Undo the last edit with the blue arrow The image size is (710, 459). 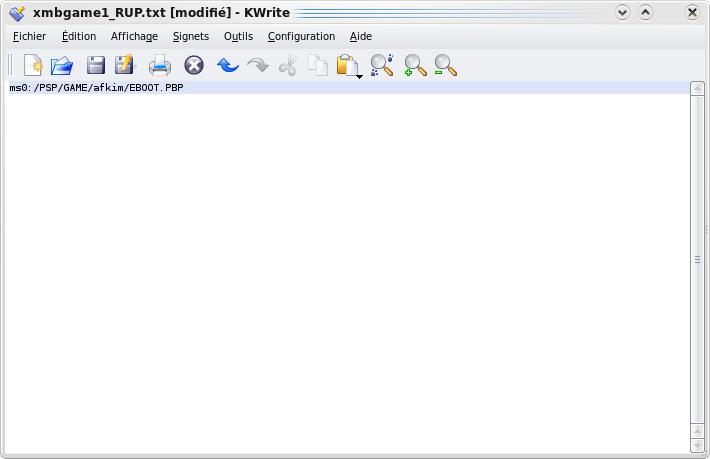[x=227, y=65]
